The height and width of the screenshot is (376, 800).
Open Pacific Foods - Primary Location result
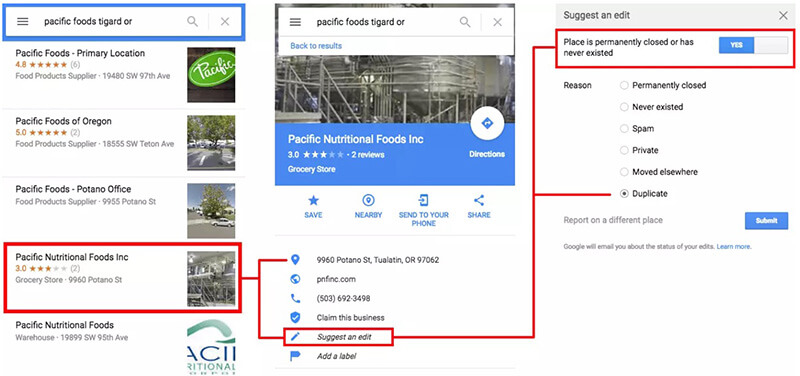[124, 74]
